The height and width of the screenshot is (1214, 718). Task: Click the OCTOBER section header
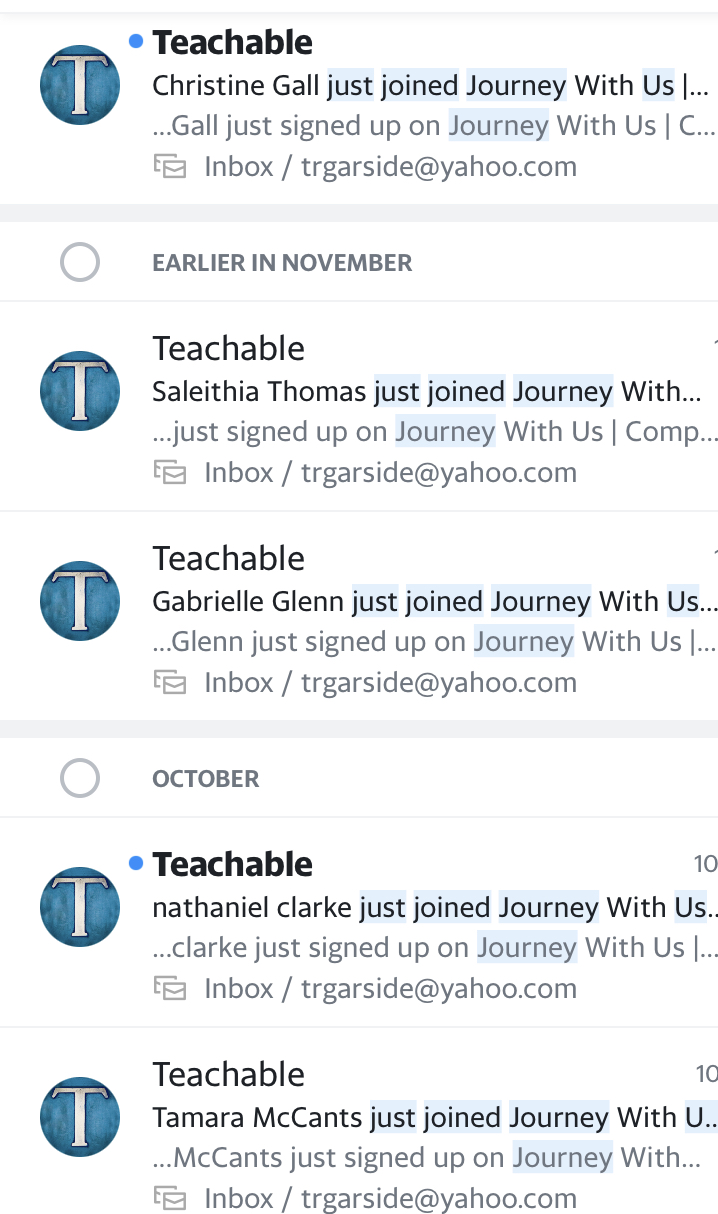coord(206,779)
